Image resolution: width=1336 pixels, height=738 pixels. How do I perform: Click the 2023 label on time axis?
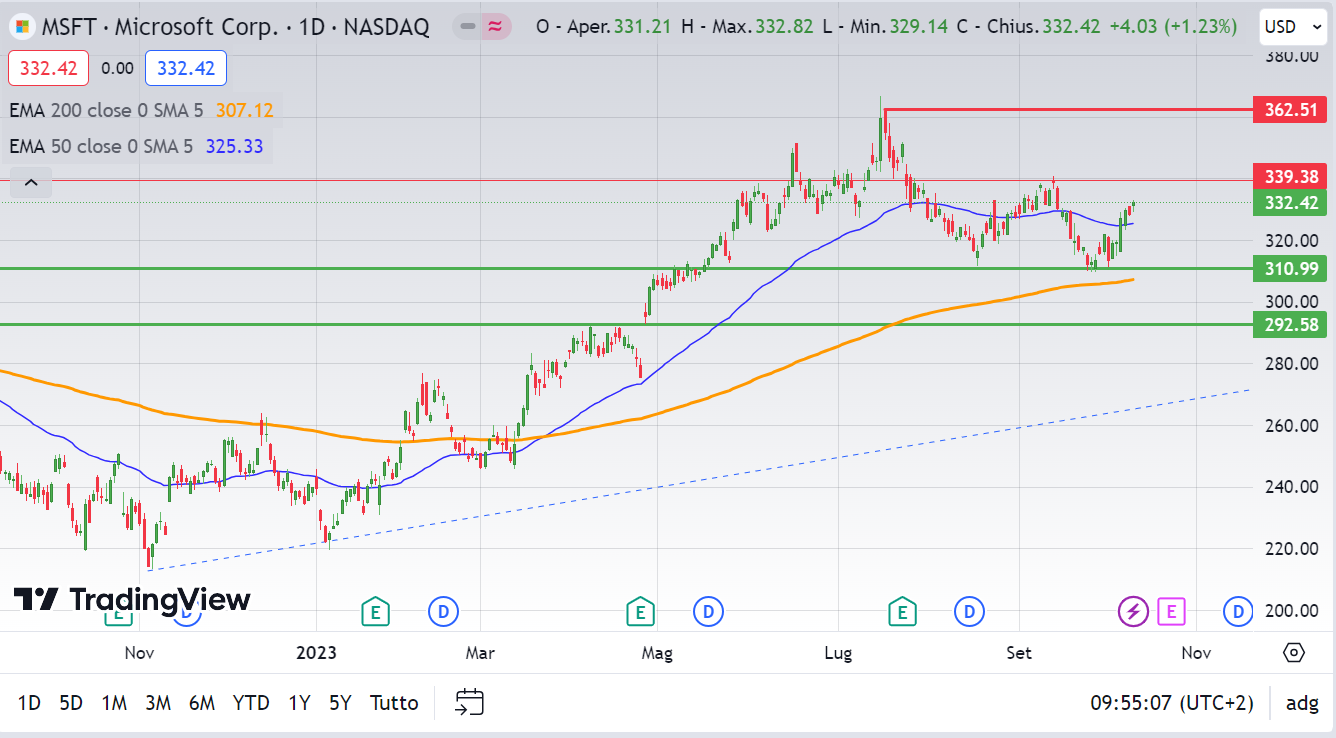click(316, 653)
